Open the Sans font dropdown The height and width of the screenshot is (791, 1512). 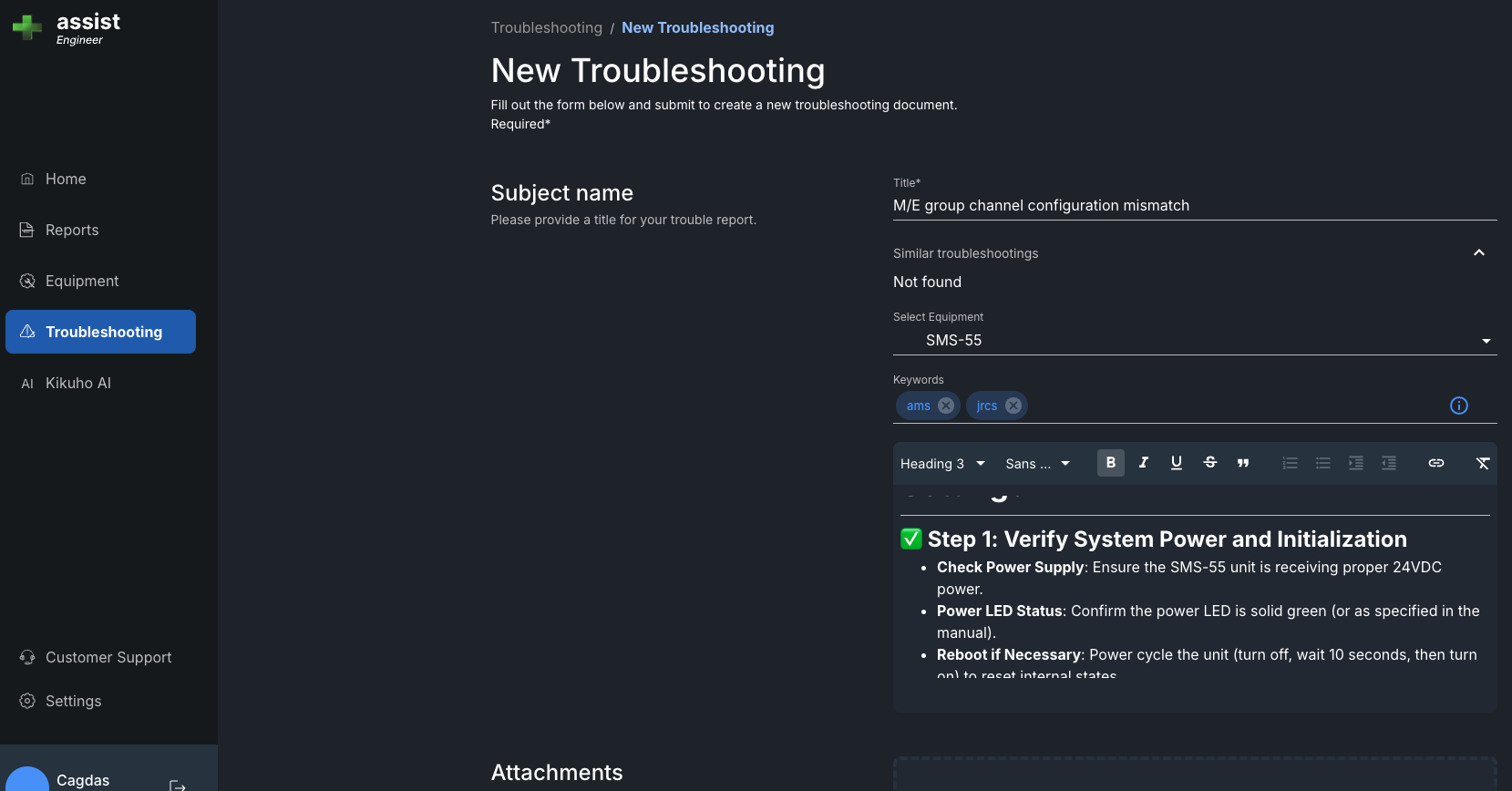[x=1037, y=464]
